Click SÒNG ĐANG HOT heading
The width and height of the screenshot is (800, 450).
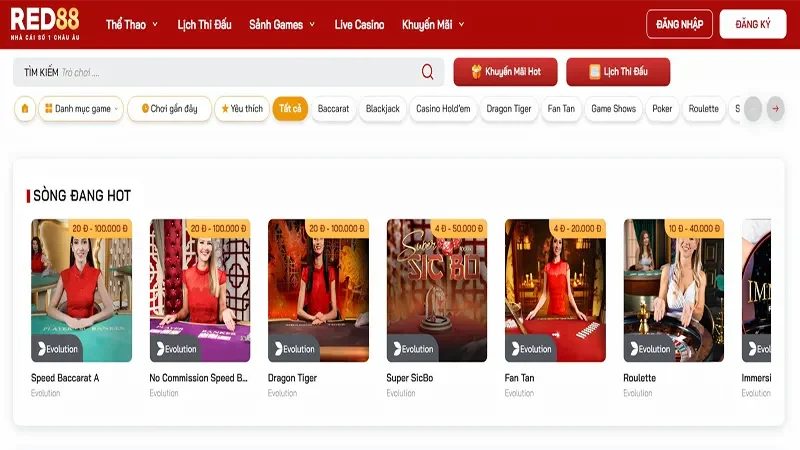82,196
